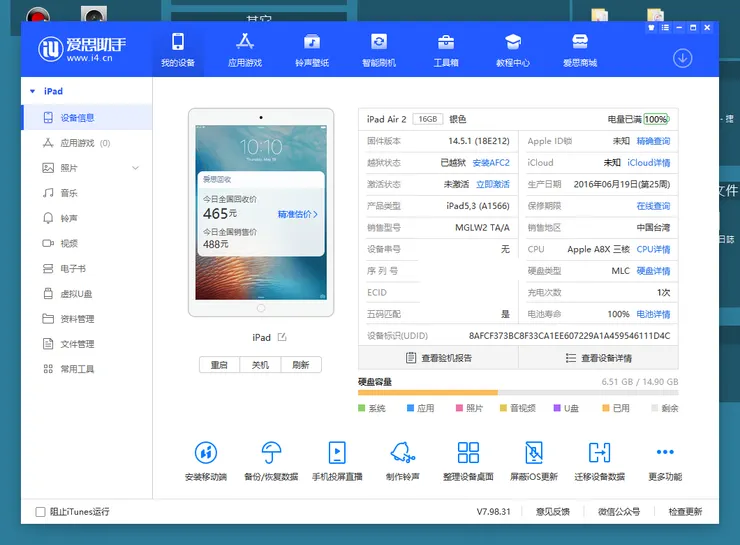The width and height of the screenshot is (740, 545).
Task: Open 文件管理 in the sidebar
Action: [87, 344]
